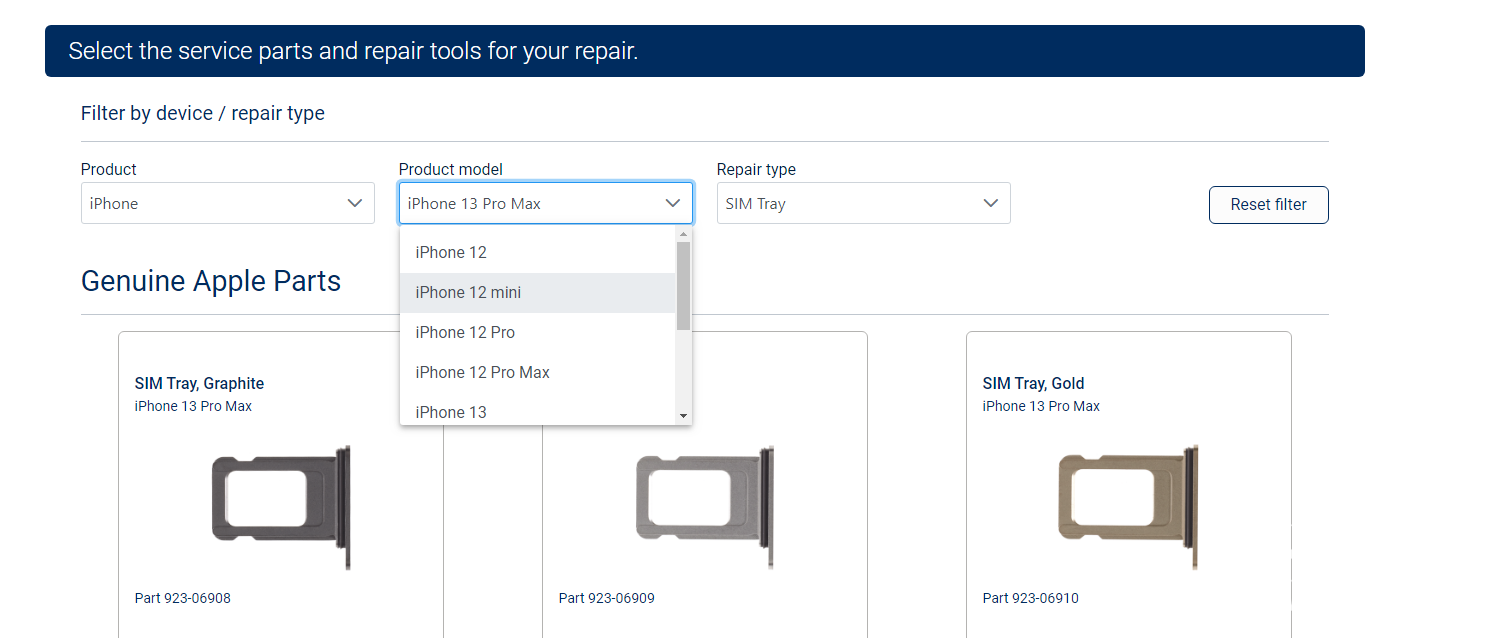Open the Product dropdown showing iPhone
This screenshot has width=1490, height=638.
click(228, 203)
